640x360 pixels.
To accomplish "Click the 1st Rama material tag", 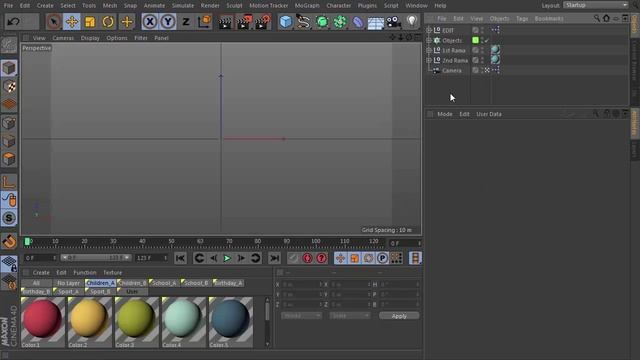I will (x=496, y=50).
